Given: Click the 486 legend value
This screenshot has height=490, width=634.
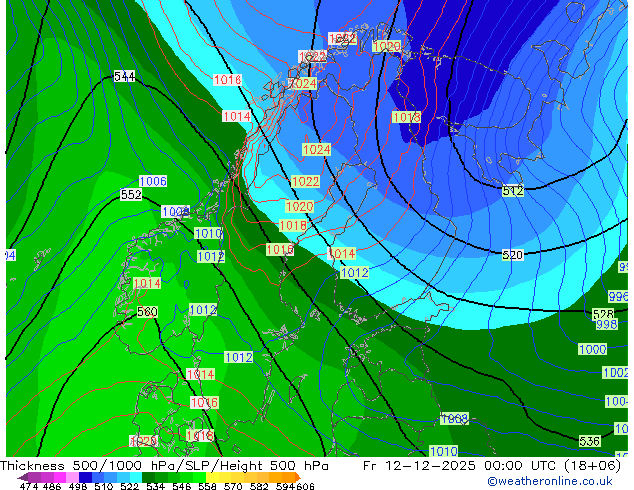Looking at the screenshot, I should [52, 486].
